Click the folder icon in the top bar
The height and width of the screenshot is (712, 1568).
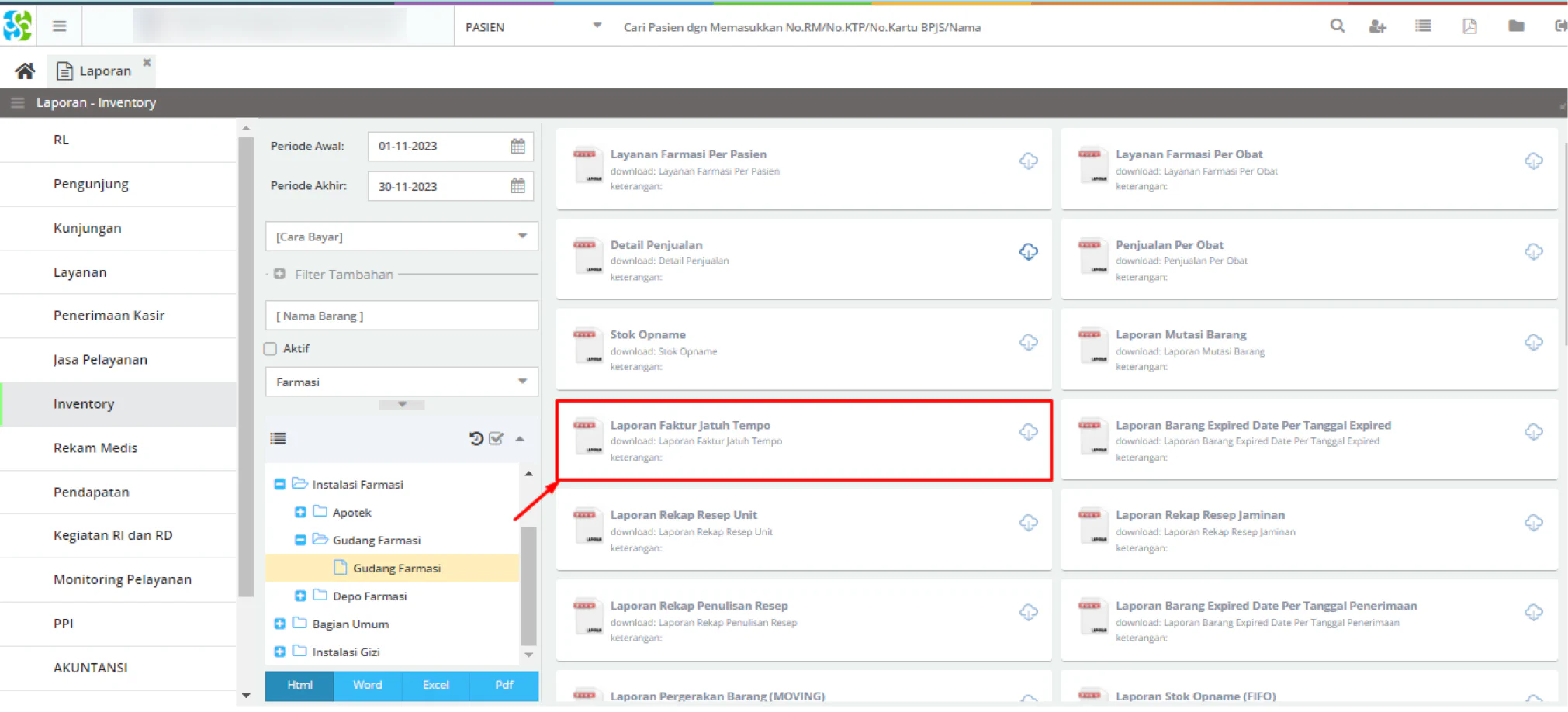tap(1516, 26)
